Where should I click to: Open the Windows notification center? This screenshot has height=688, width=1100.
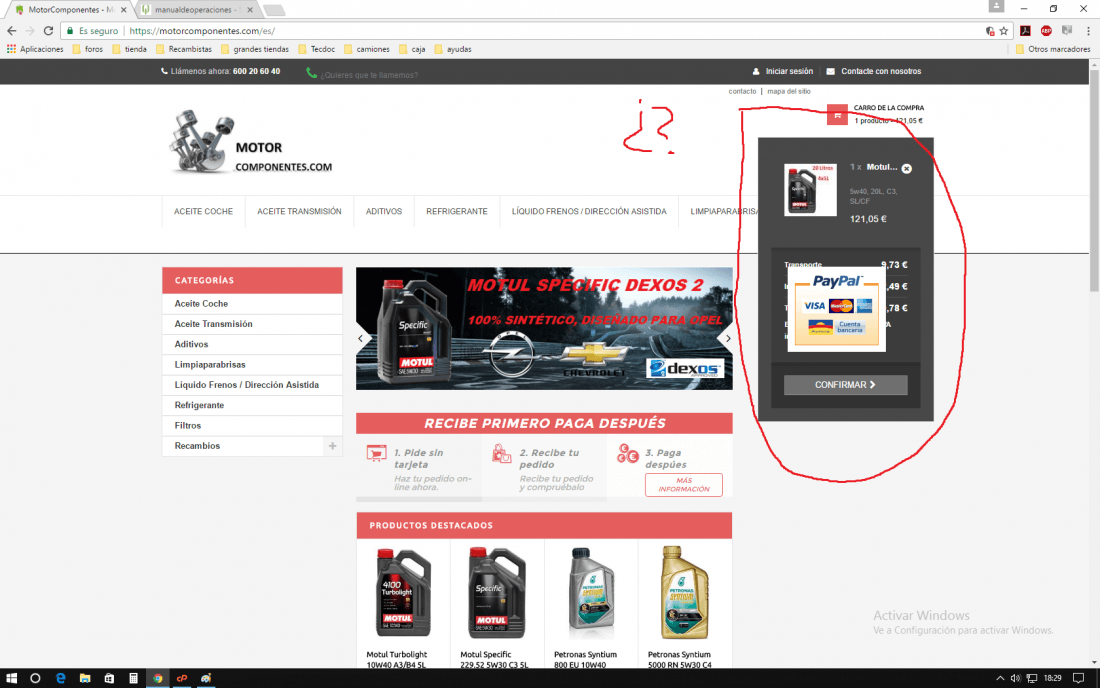(x=1078, y=678)
